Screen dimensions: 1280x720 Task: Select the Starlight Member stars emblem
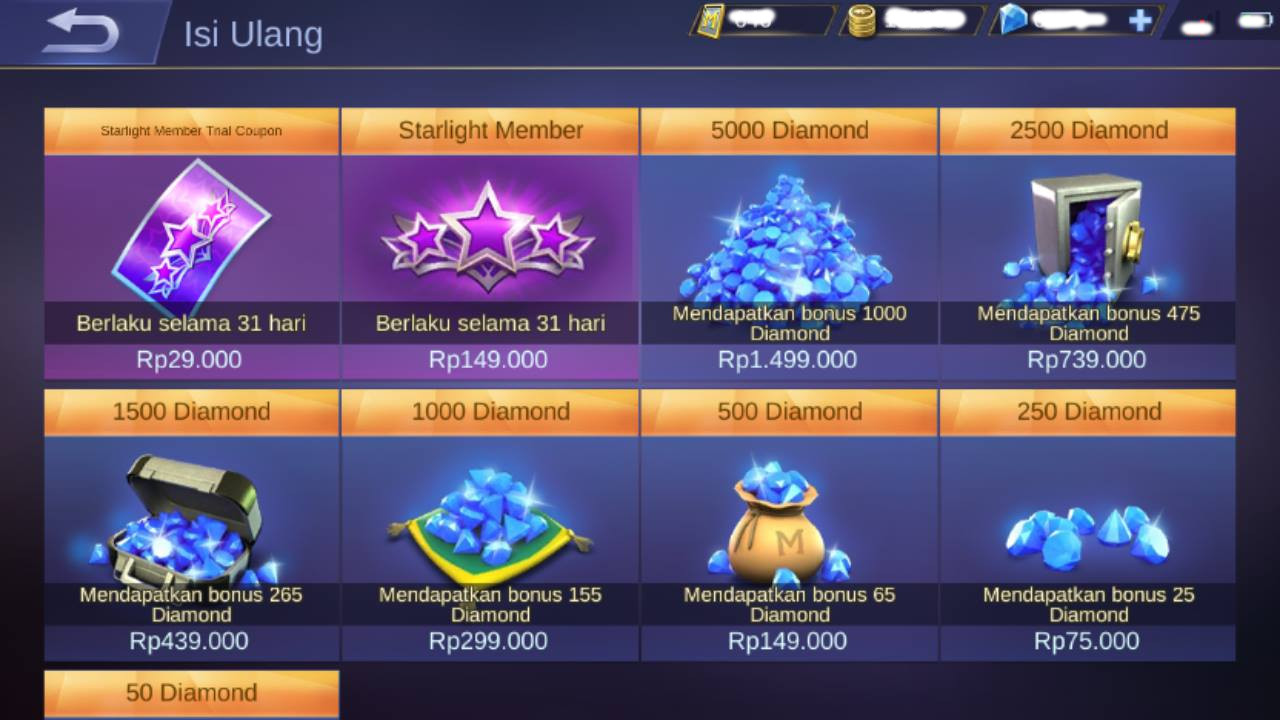click(489, 237)
